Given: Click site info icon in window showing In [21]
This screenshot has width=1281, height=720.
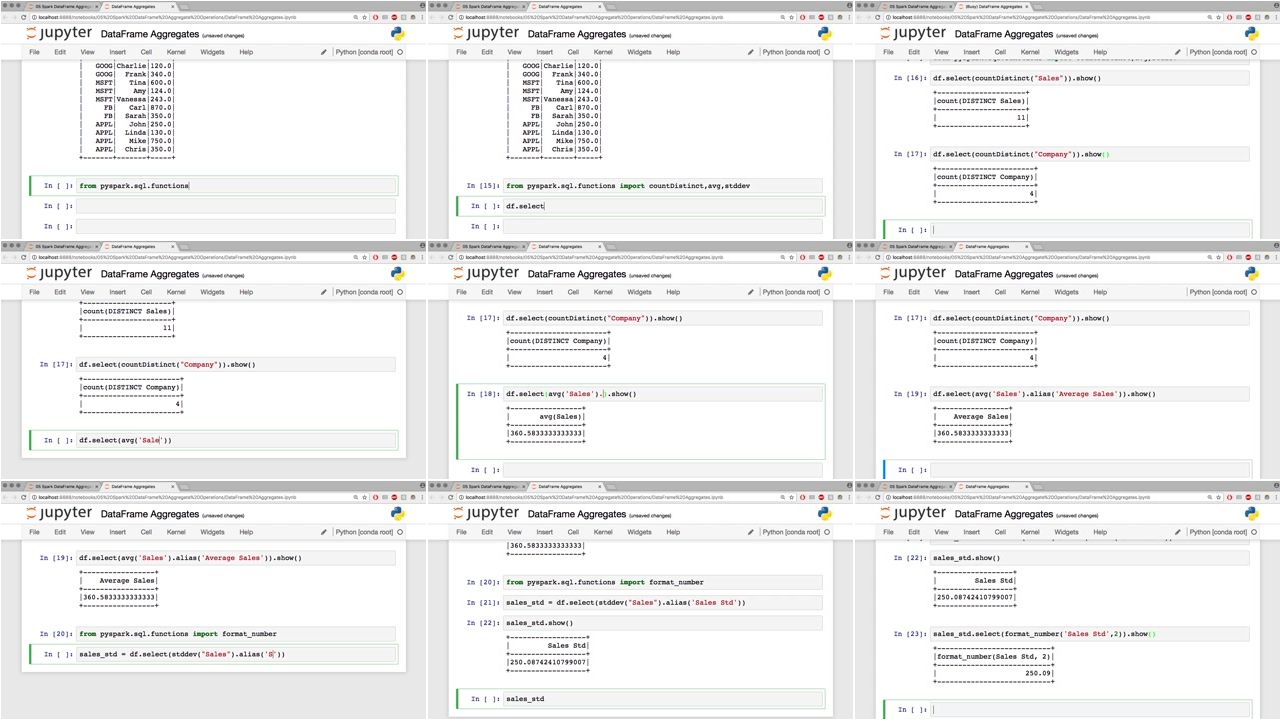Looking at the screenshot, I should click(462, 497).
